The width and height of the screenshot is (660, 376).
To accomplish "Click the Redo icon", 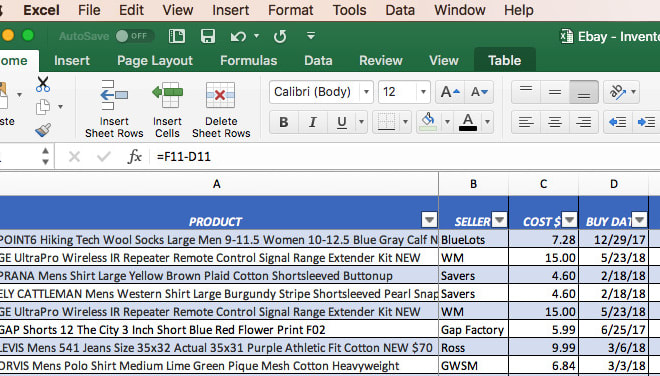I will click(280, 37).
